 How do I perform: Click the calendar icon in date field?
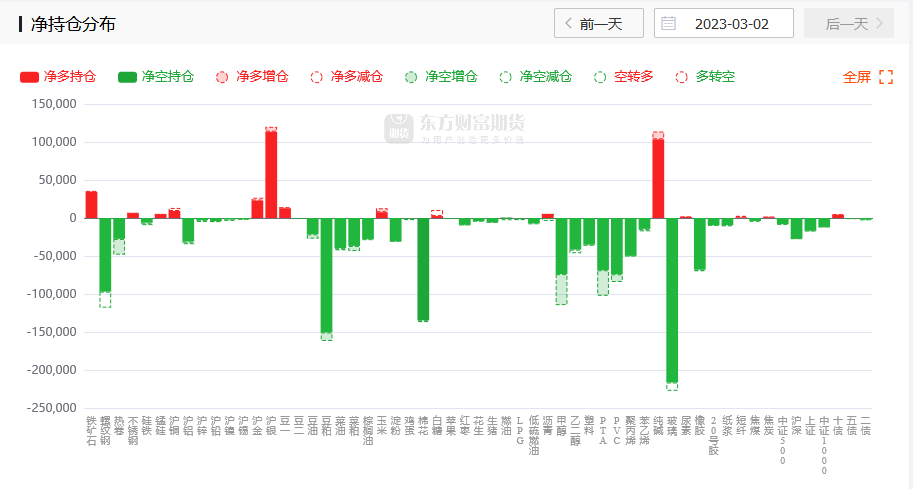coord(669,23)
